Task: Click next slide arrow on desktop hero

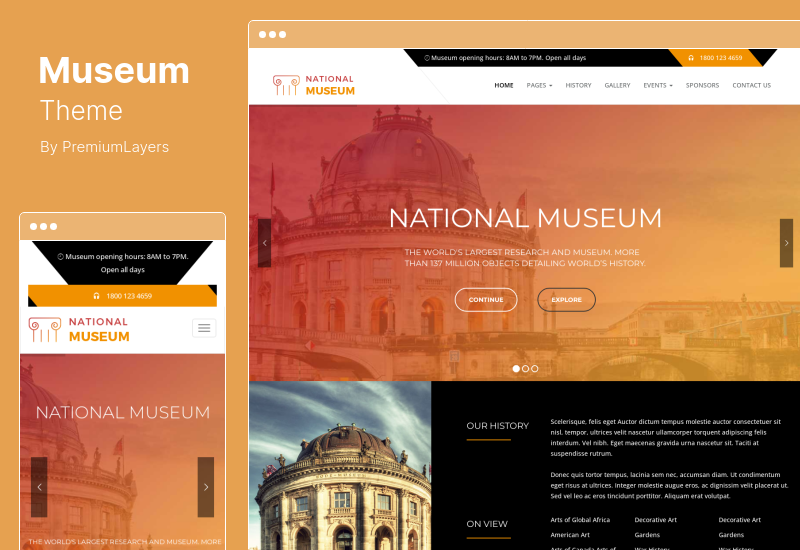Action: point(786,243)
